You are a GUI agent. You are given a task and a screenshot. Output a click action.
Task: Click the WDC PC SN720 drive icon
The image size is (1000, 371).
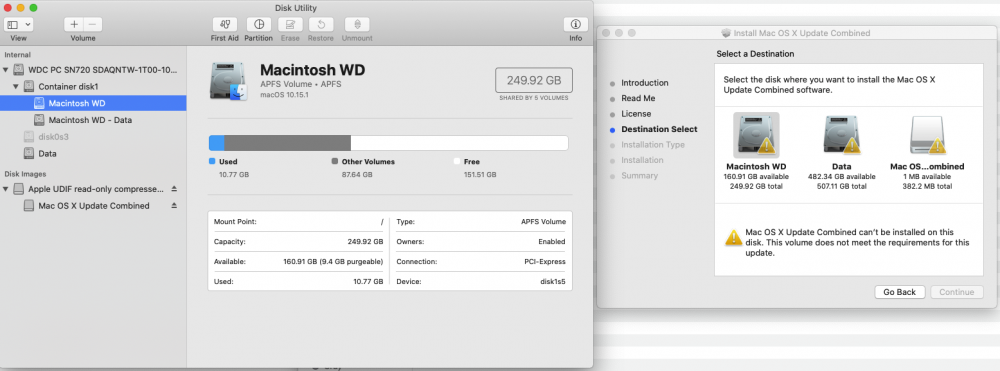pyautogui.click(x=18, y=69)
